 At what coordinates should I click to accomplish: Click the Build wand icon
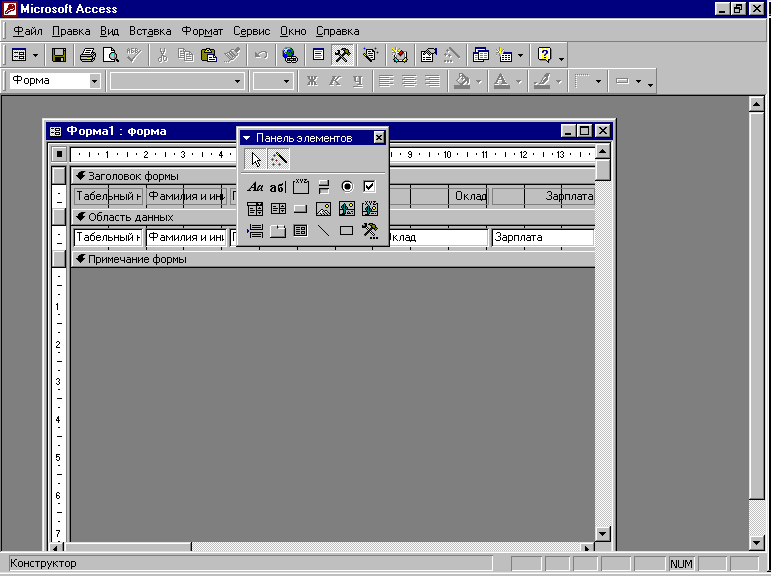(451, 55)
